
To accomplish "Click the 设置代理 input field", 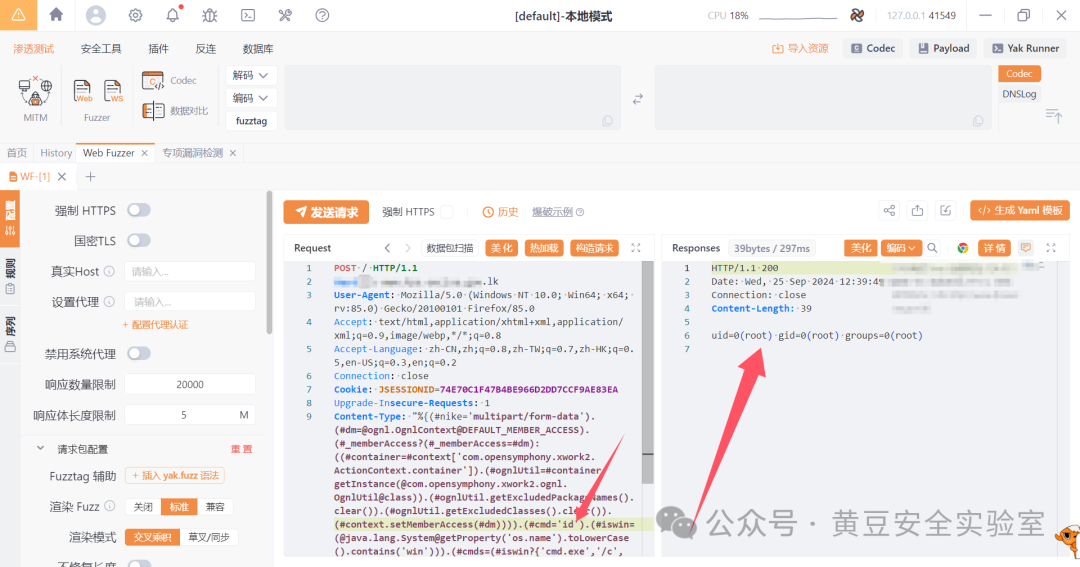I will (x=190, y=302).
